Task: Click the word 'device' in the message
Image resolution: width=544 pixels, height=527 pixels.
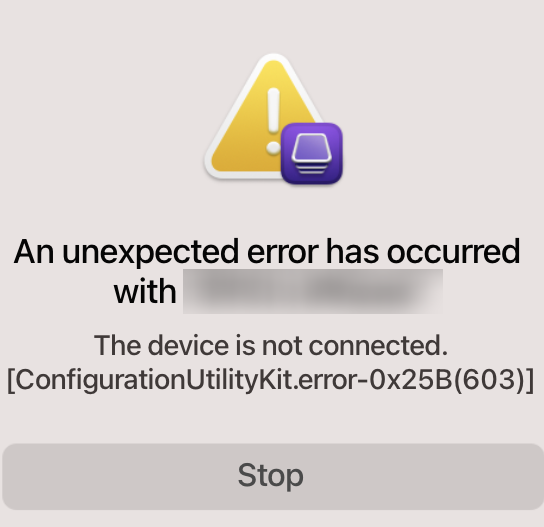Action: (x=188, y=346)
